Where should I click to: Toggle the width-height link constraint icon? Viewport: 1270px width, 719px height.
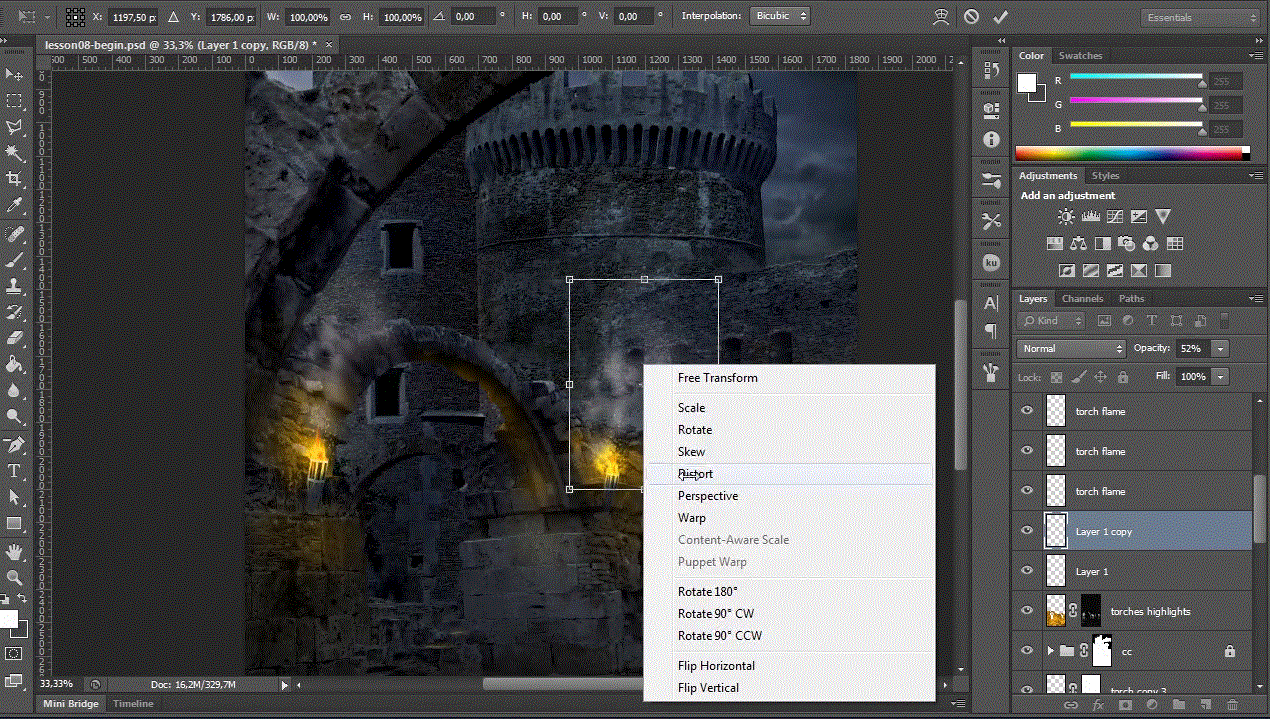coord(345,17)
